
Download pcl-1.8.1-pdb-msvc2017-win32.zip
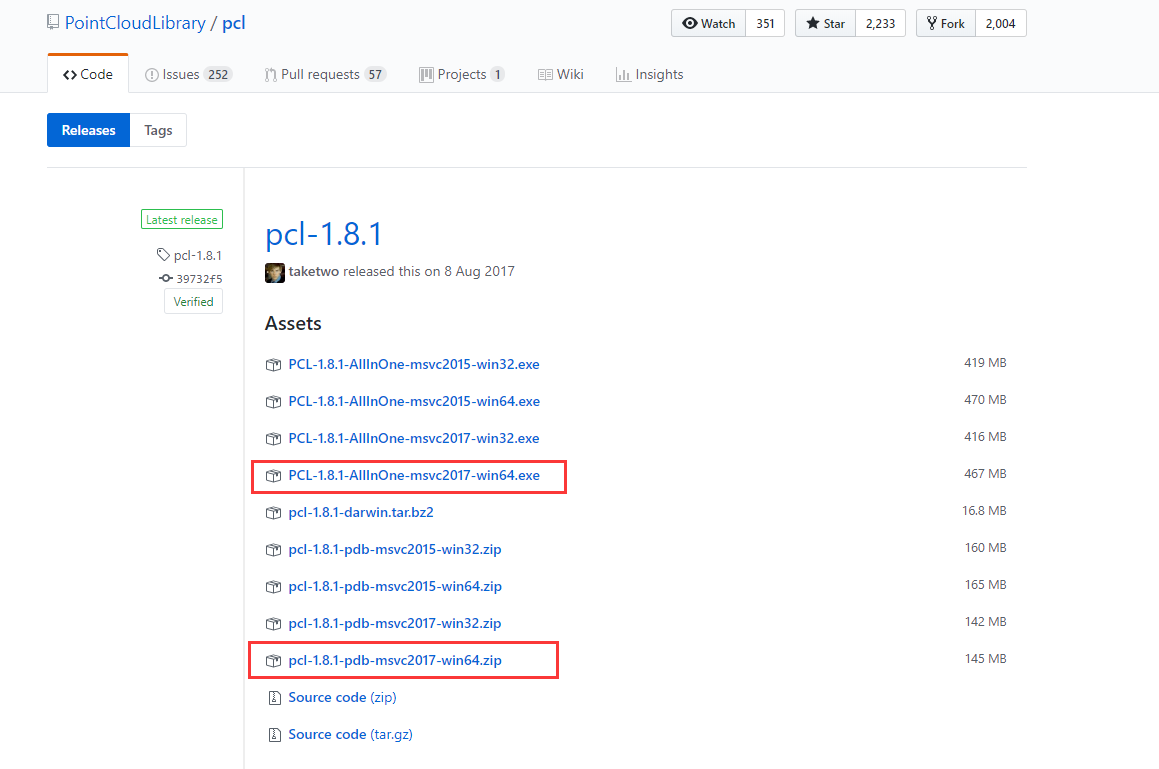[395, 623]
